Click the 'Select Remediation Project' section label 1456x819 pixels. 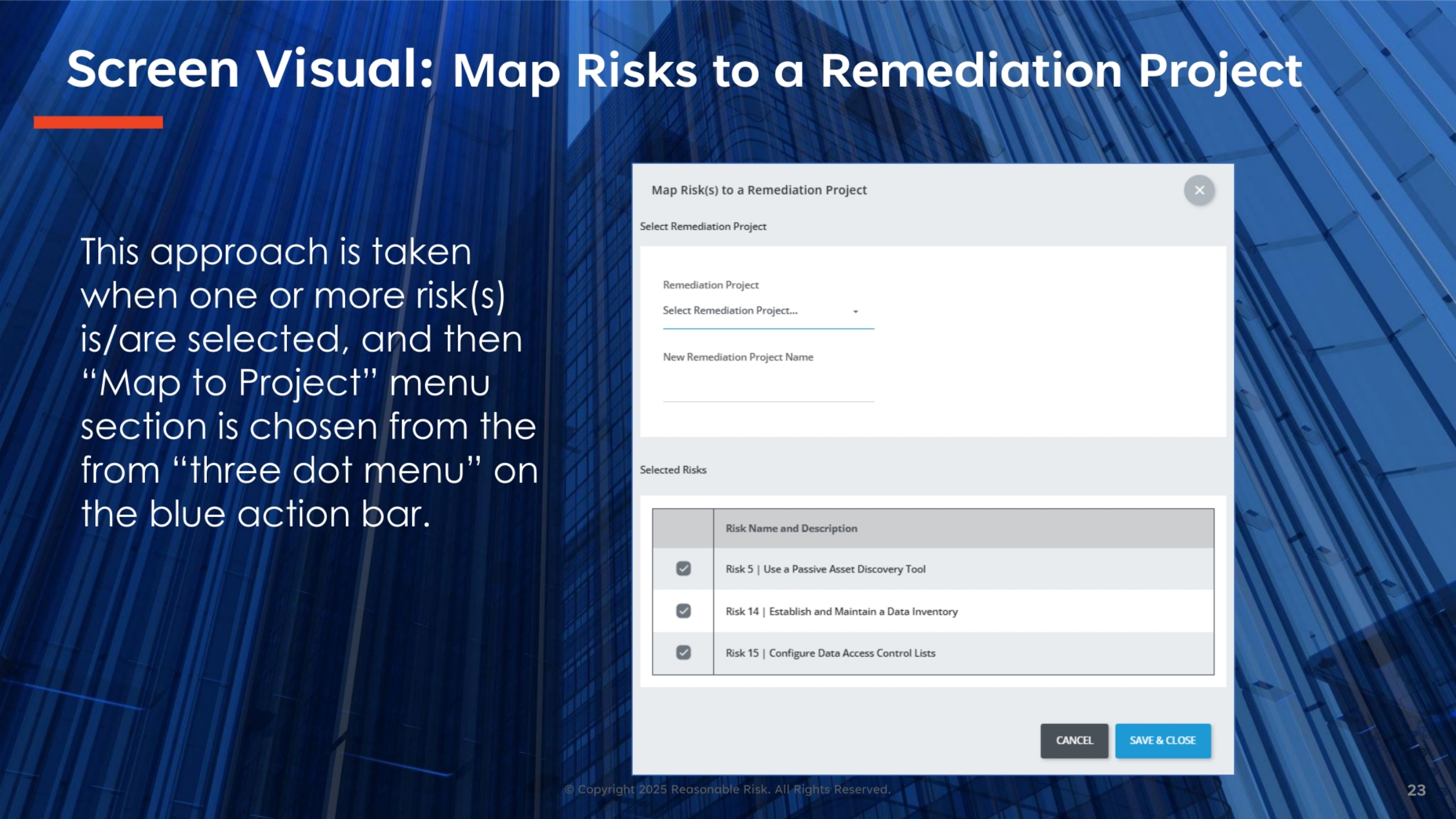pyautogui.click(x=703, y=226)
